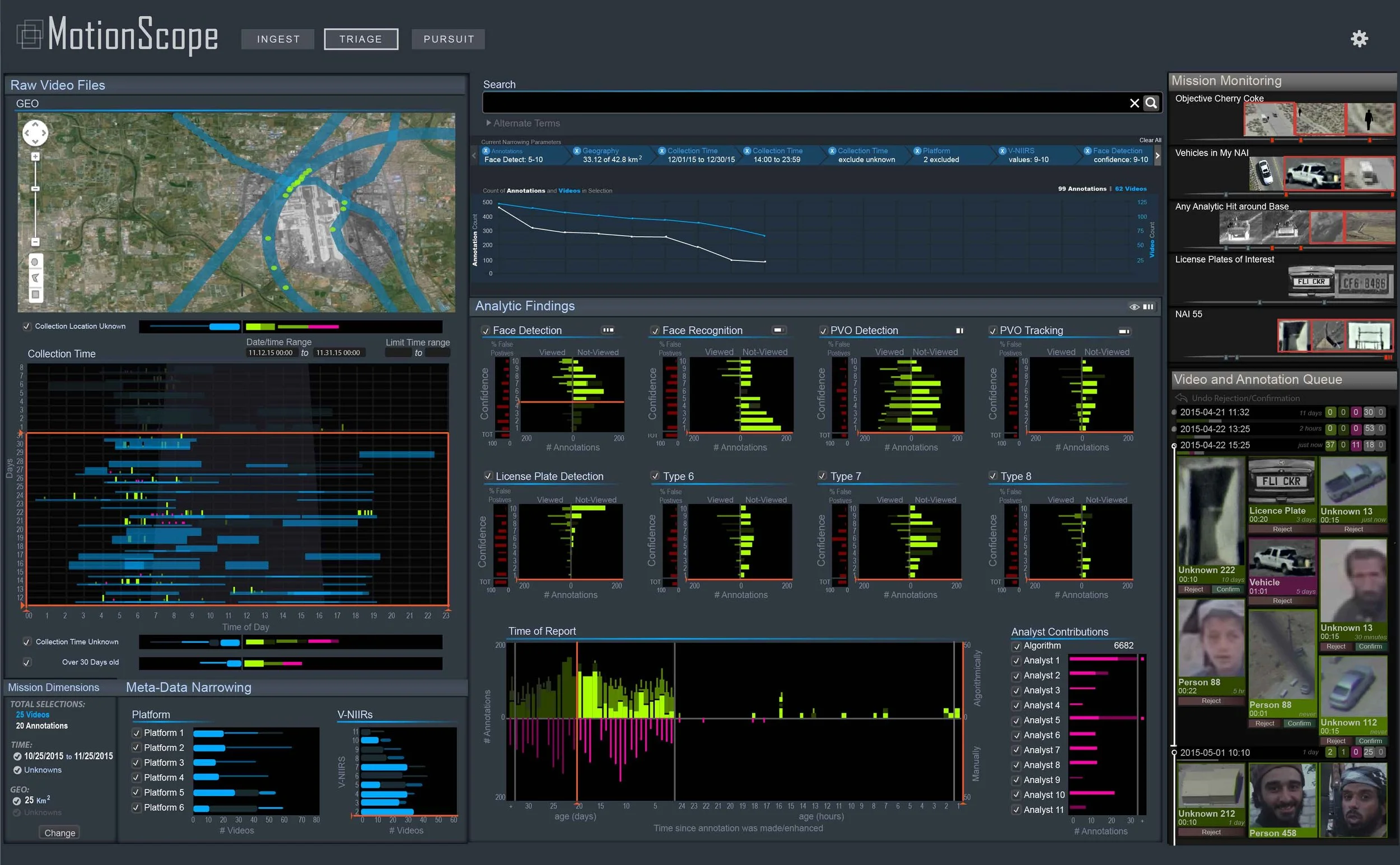Expand the 2015-04-22 13:25 queue group

(1174, 429)
